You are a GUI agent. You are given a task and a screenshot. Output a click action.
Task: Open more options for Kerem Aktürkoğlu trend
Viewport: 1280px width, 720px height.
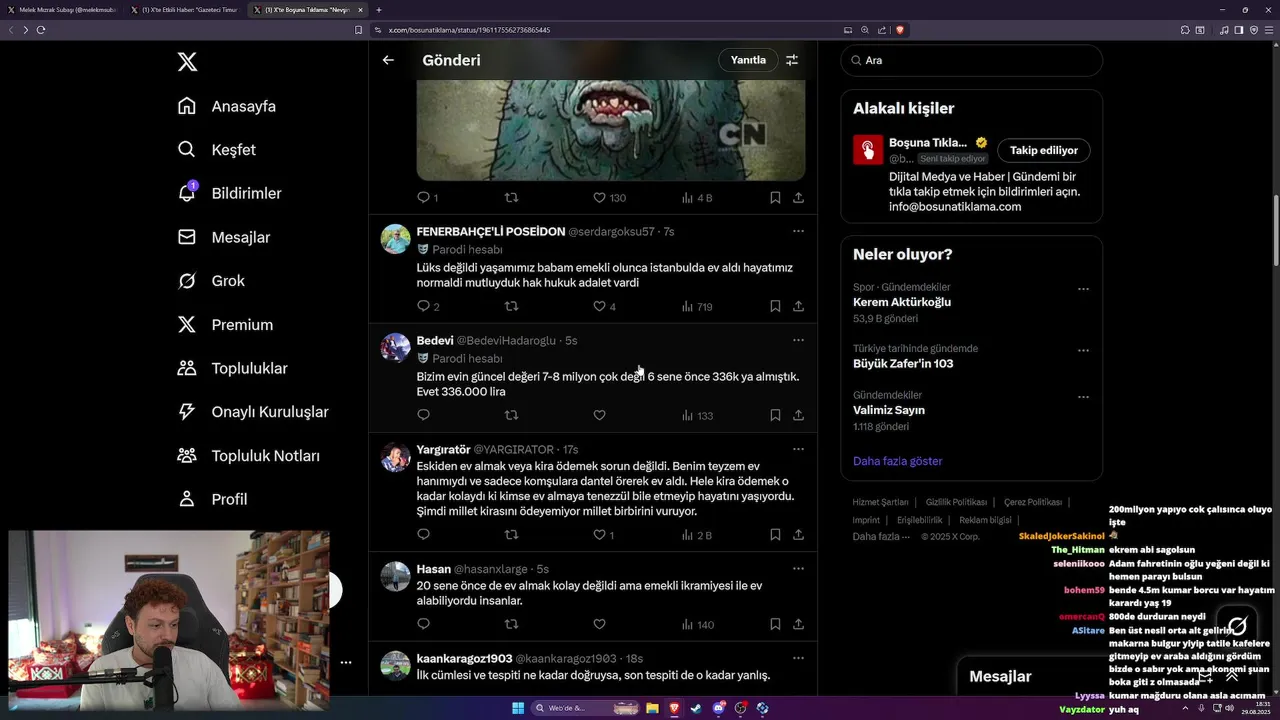(x=1083, y=289)
